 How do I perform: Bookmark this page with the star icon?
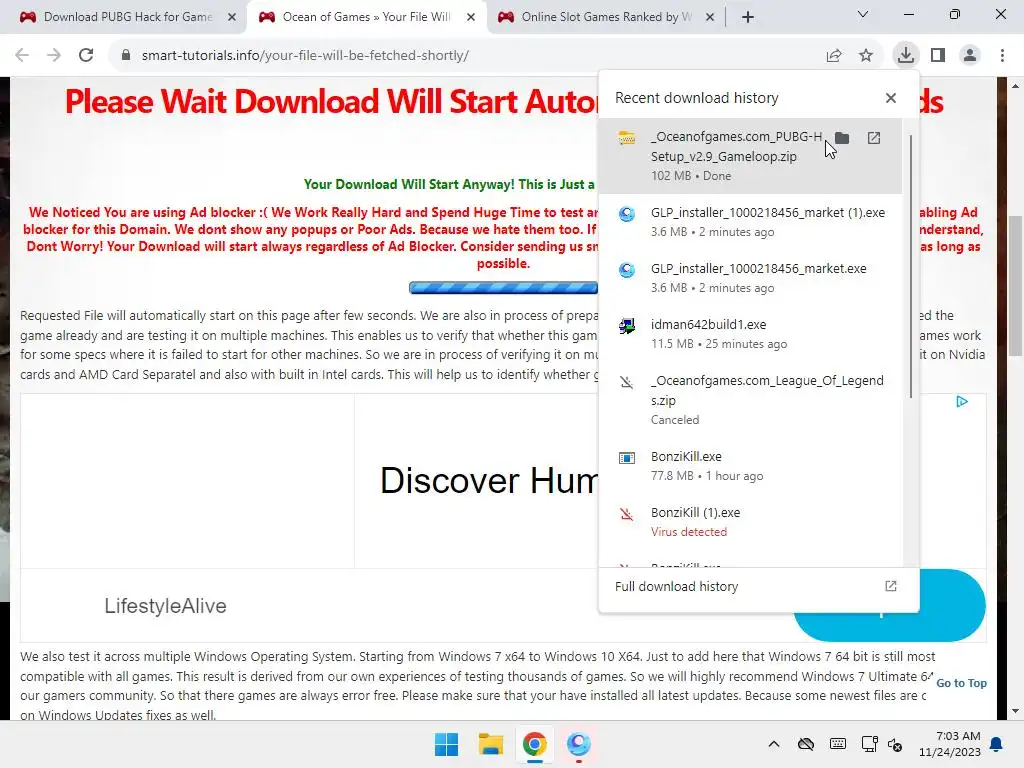(x=866, y=56)
